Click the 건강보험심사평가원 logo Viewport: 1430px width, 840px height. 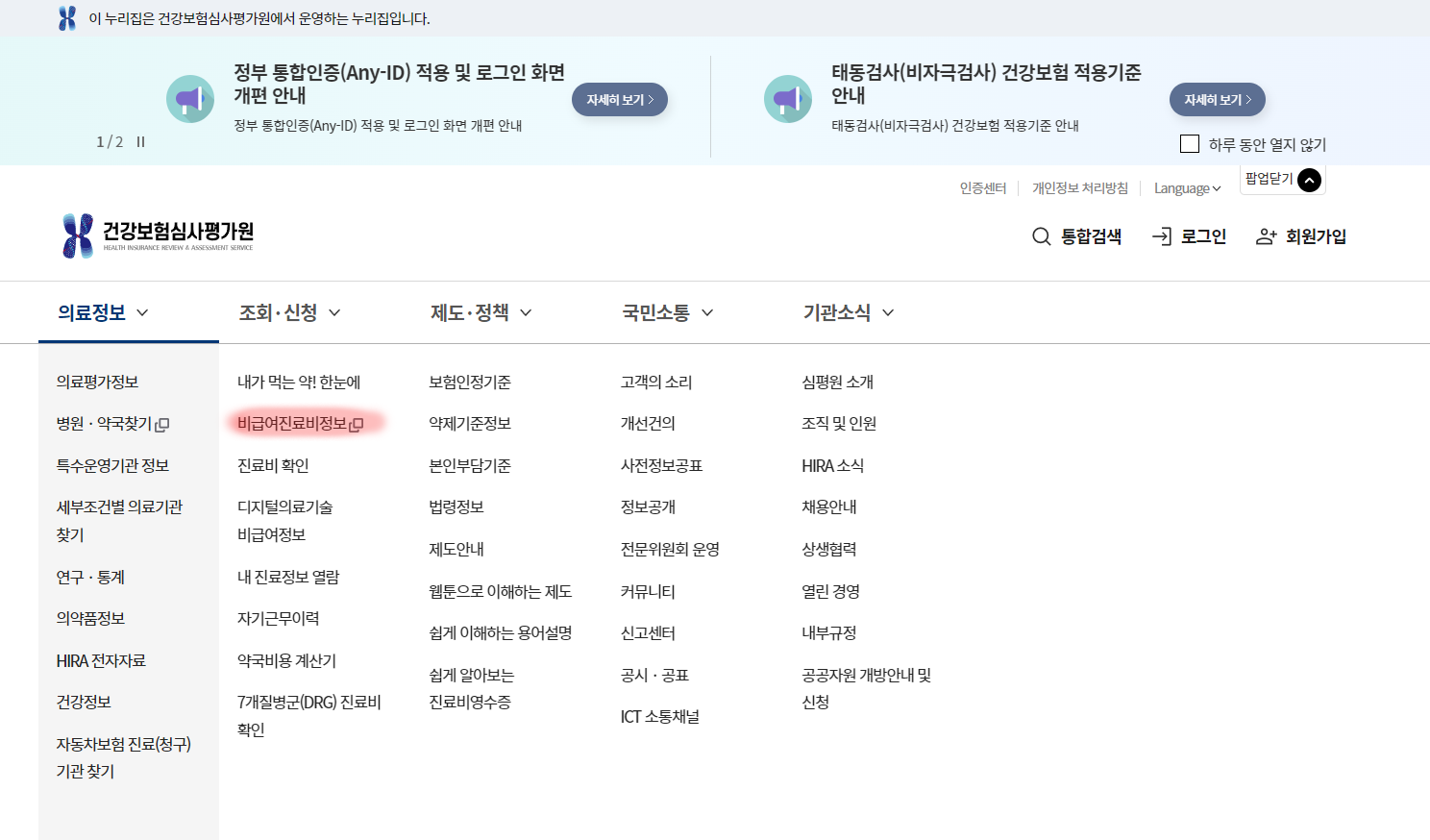(159, 235)
